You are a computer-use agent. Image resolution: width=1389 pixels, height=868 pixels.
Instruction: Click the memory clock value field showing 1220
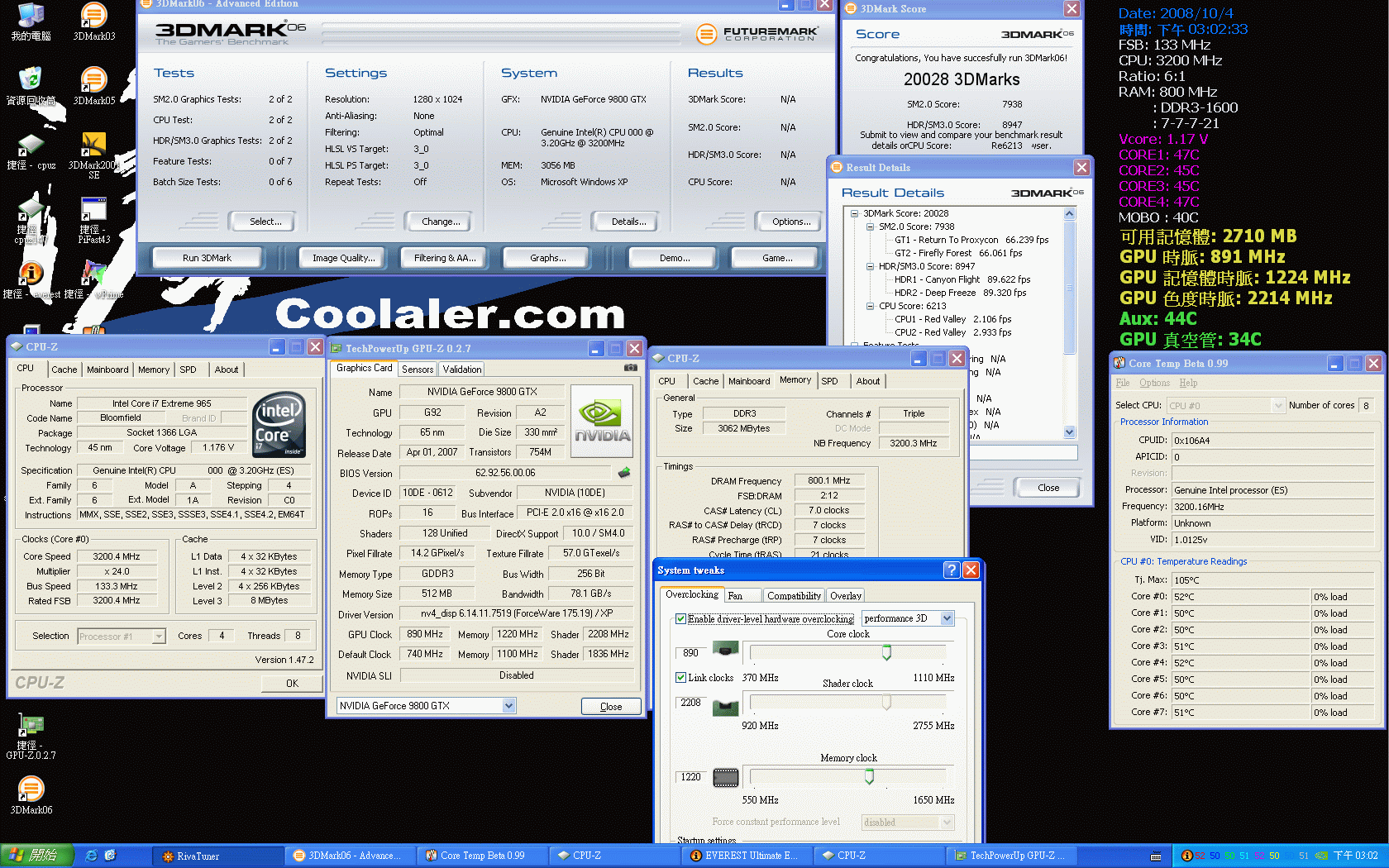[691, 777]
